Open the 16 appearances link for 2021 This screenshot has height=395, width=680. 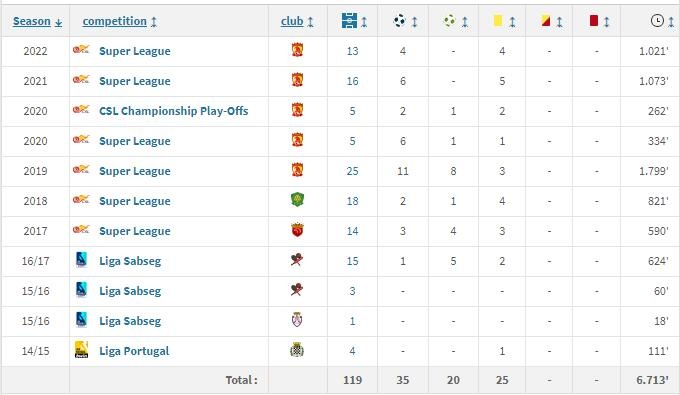352,81
